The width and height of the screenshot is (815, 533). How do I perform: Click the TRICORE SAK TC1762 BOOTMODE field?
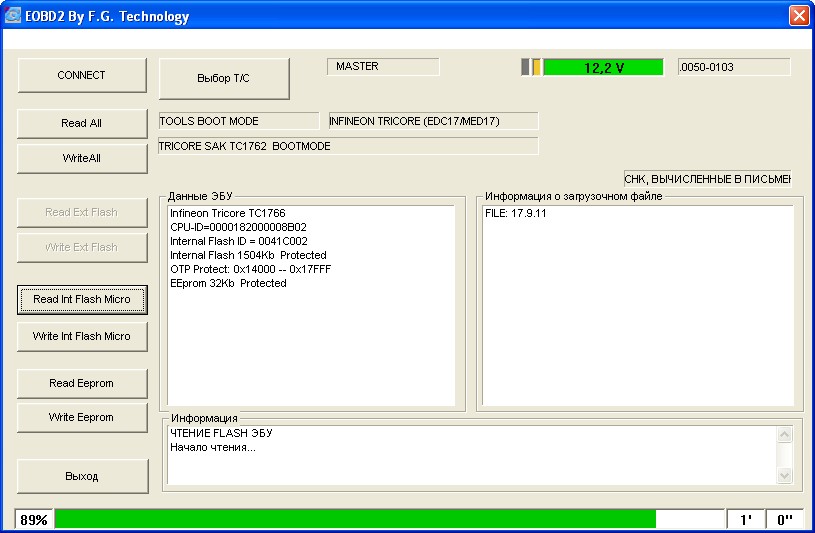[347, 146]
